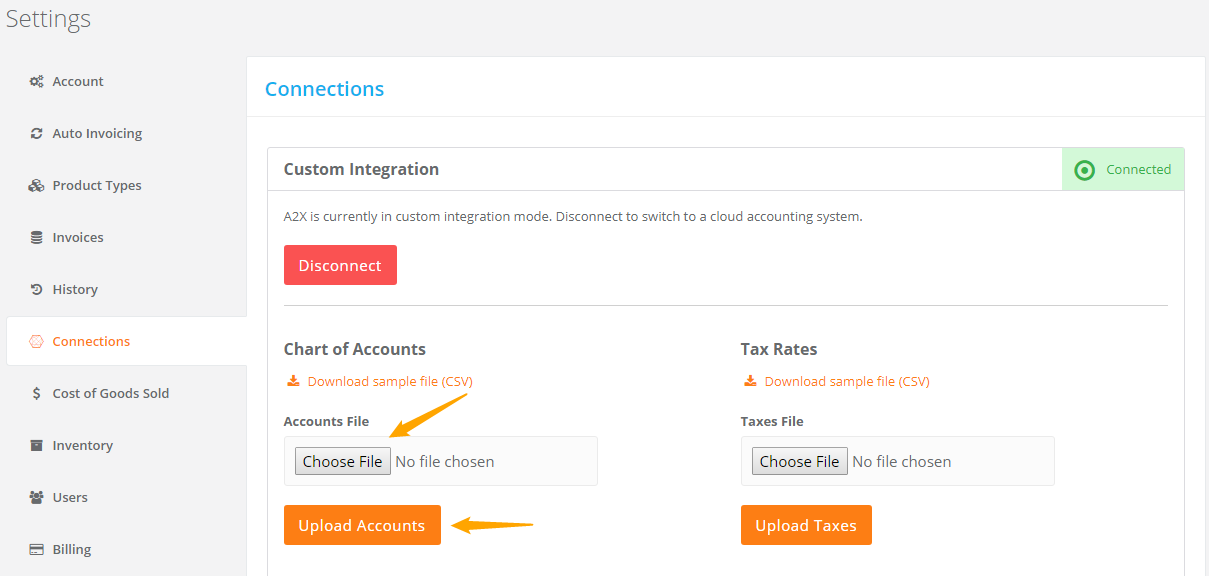Click the Auto Invoicing refresh icon
The width and height of the screenshot is (1209, 576).
point(36,133)
